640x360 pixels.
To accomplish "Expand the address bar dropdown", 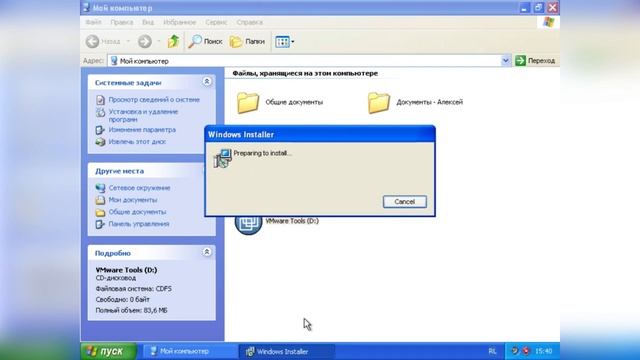I will coord(505,61).
